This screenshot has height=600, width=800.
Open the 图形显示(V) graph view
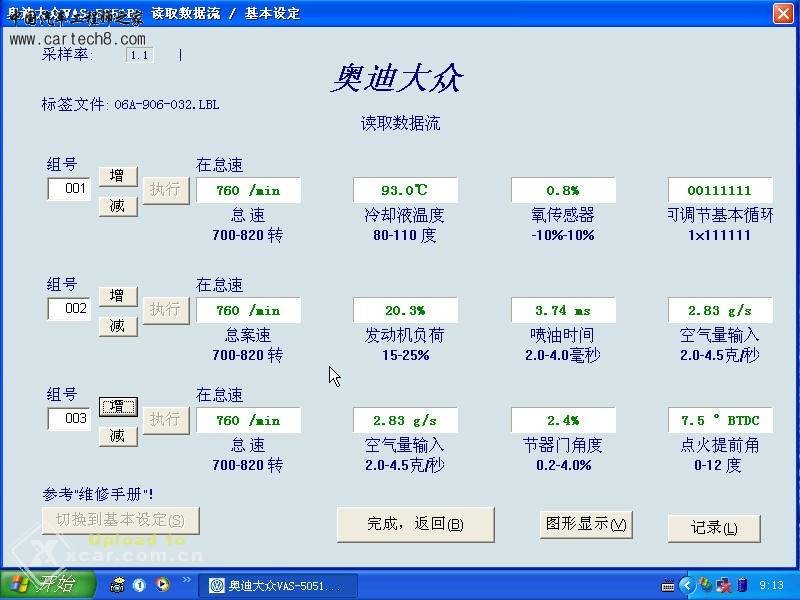(x=586, y=524)
